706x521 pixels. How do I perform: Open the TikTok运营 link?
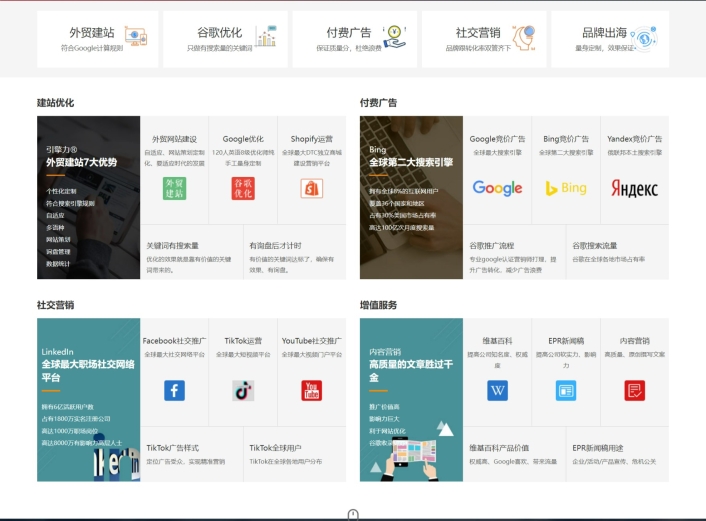click(243, 341)
